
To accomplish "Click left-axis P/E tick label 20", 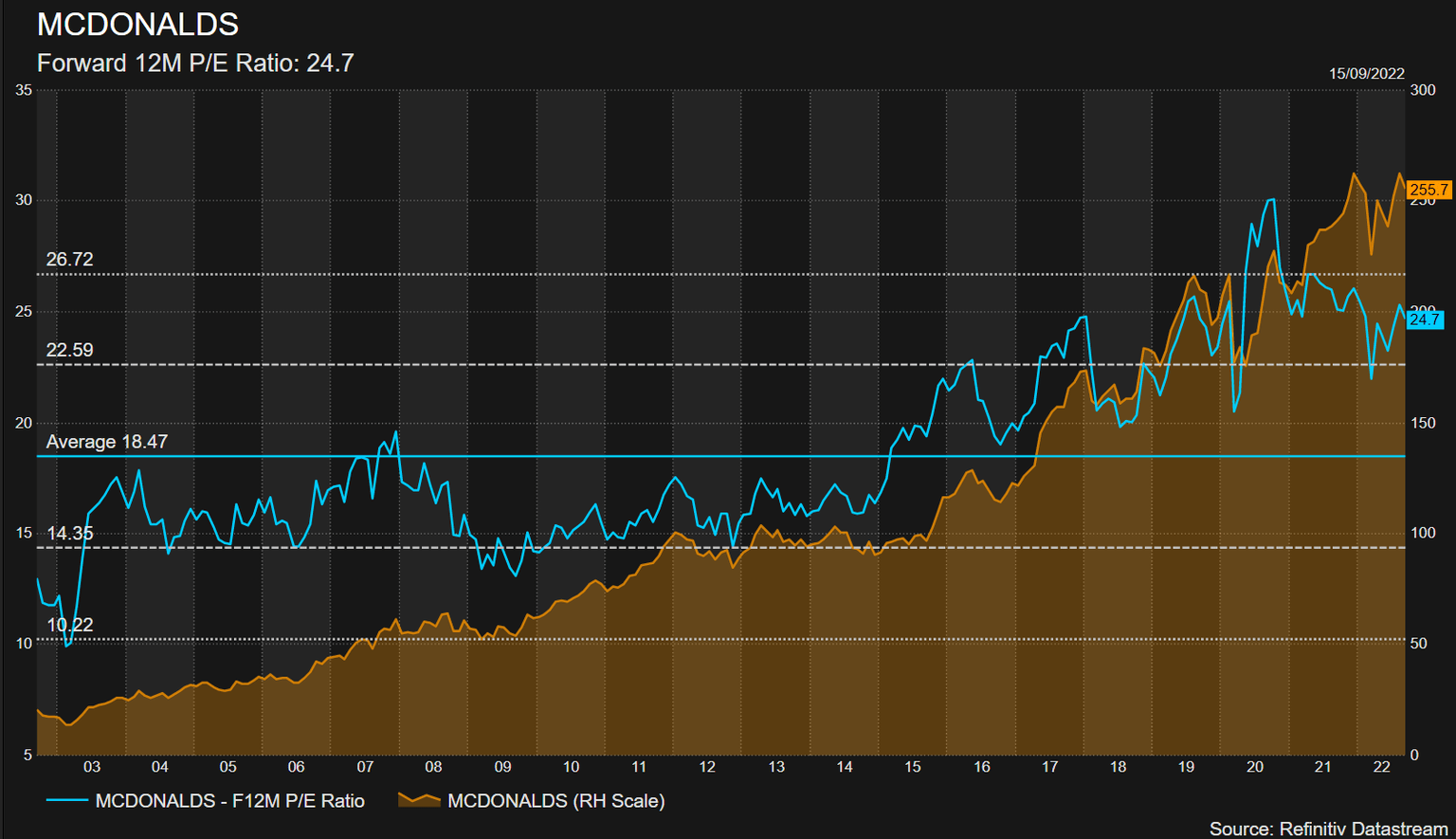I will click(24, 423).
